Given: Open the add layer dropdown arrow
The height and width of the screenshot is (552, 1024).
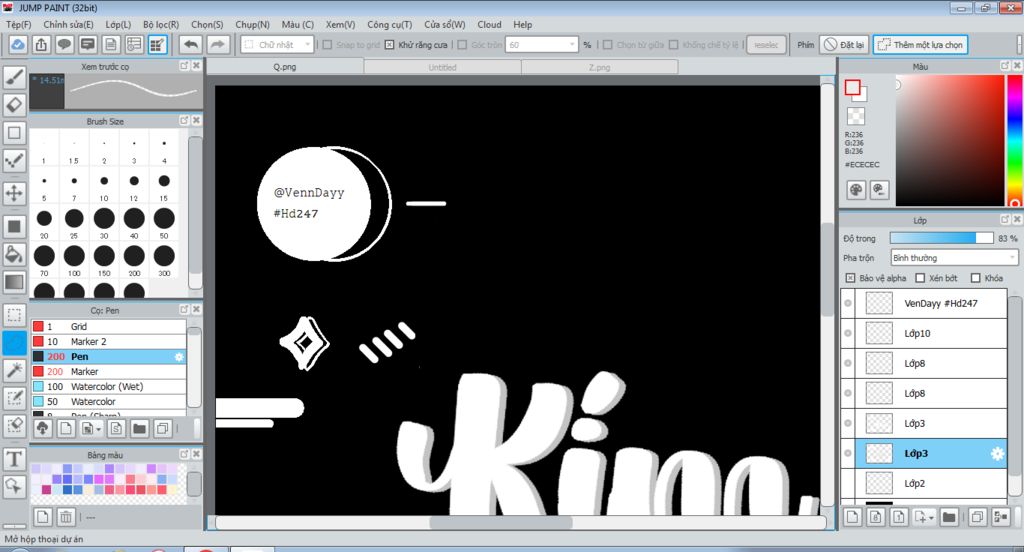Looking at the screenshot, I should click(931, 517).
